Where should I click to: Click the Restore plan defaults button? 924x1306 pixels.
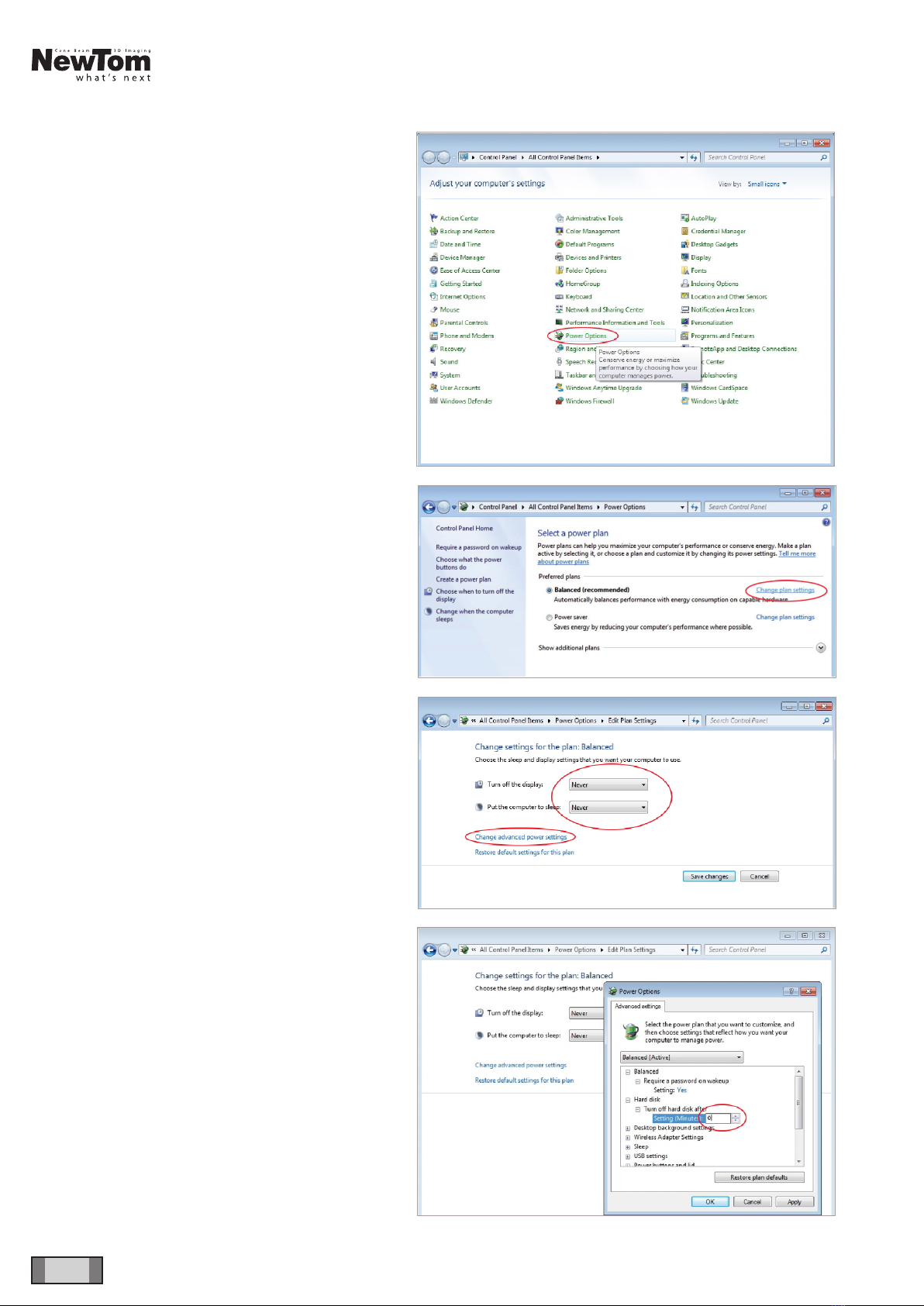tap(759, 1177)
